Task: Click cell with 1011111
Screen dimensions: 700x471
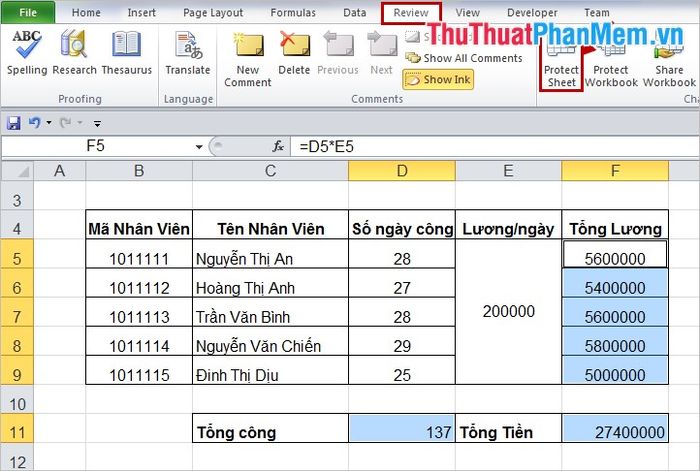Action: coord(139,254)
